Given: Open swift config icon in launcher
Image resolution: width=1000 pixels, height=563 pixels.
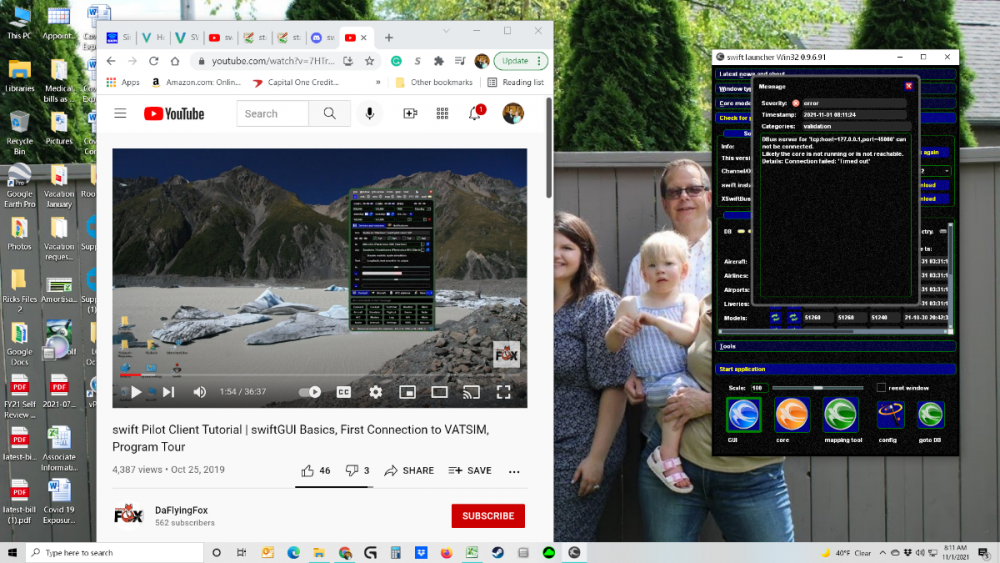Looking at the screenshot, I should 888,414.
